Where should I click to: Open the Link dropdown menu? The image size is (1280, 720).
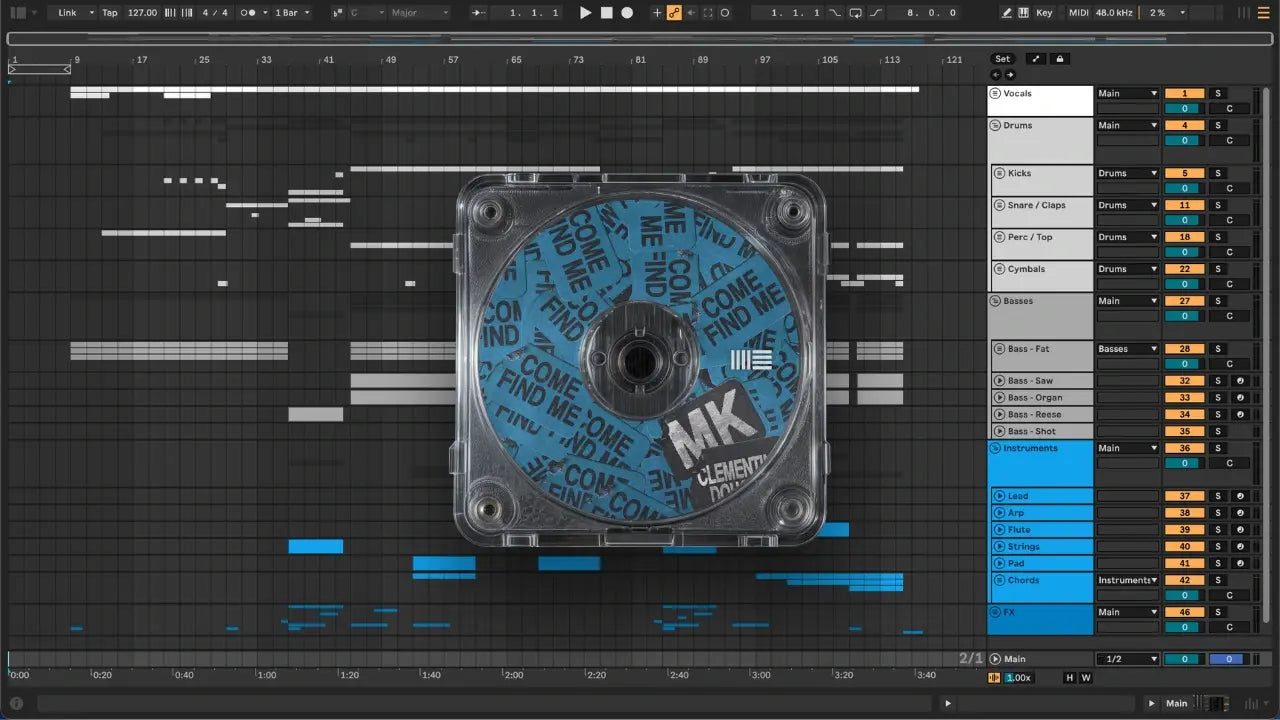tap(74, 13)
